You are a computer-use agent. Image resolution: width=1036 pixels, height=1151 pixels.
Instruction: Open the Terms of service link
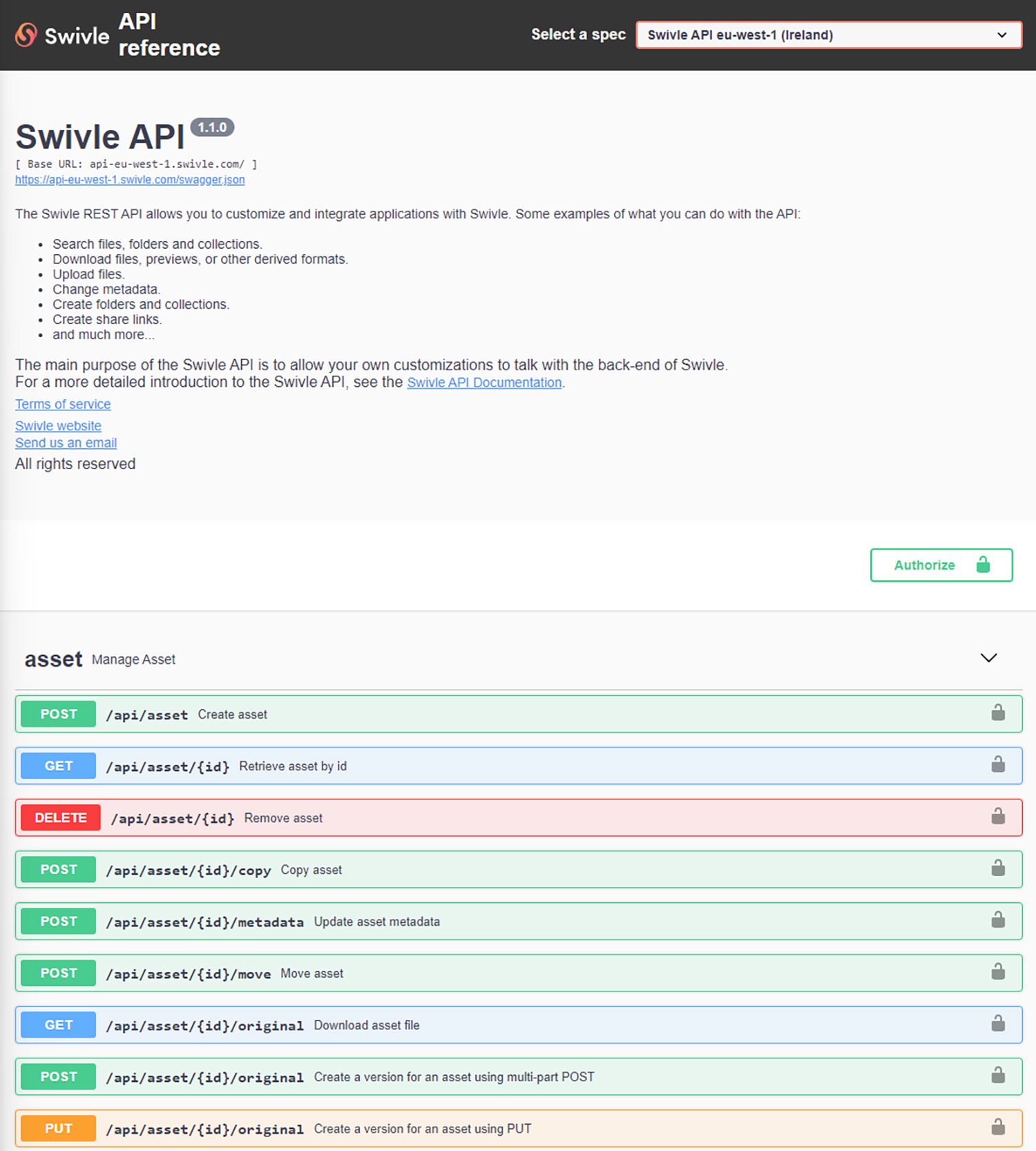tap(63, 404)
